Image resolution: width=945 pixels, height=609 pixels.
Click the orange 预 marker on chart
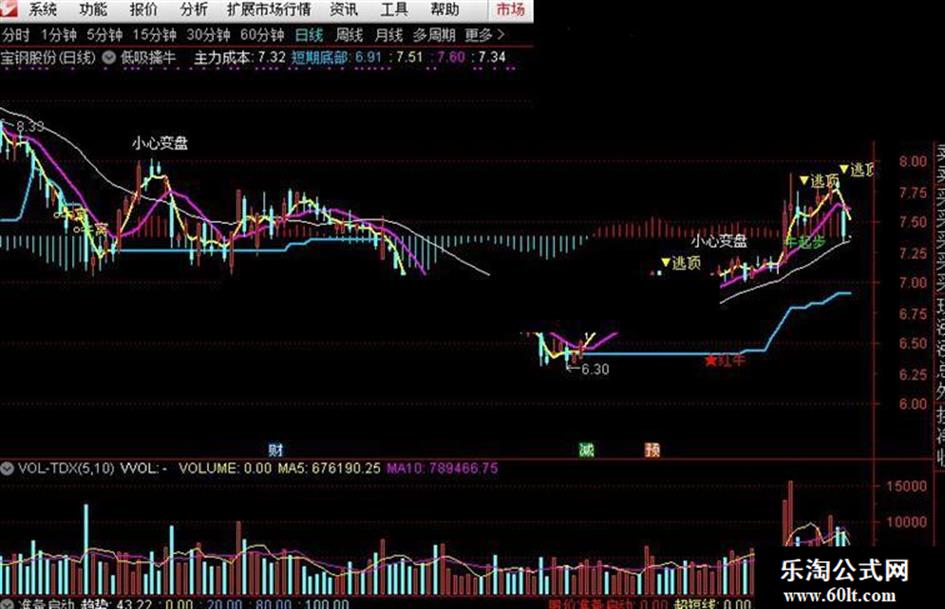[652, 450]
